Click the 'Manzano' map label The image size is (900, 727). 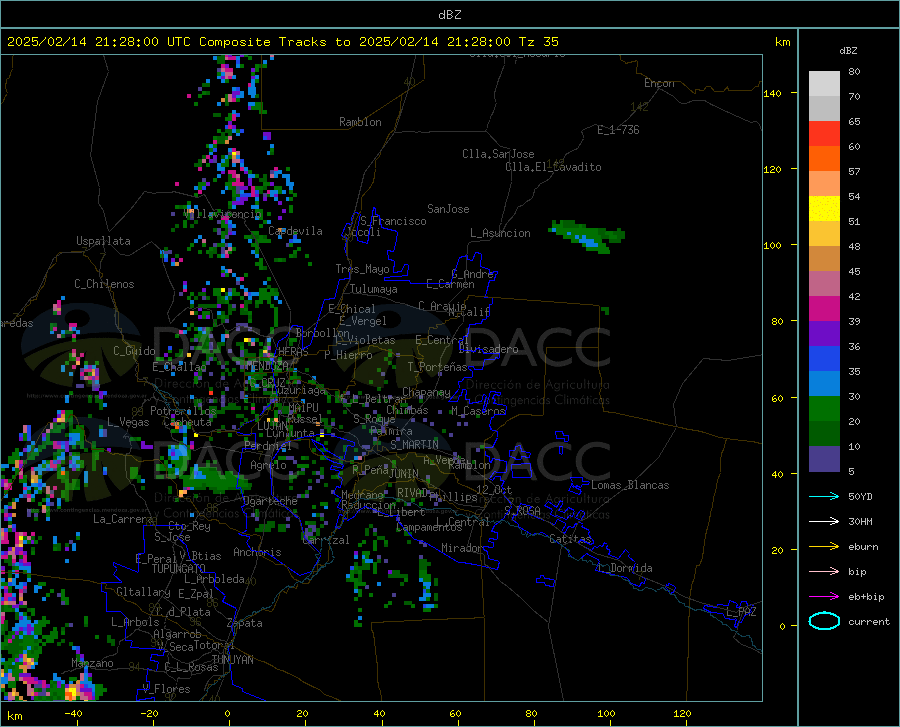click(92, 663)
